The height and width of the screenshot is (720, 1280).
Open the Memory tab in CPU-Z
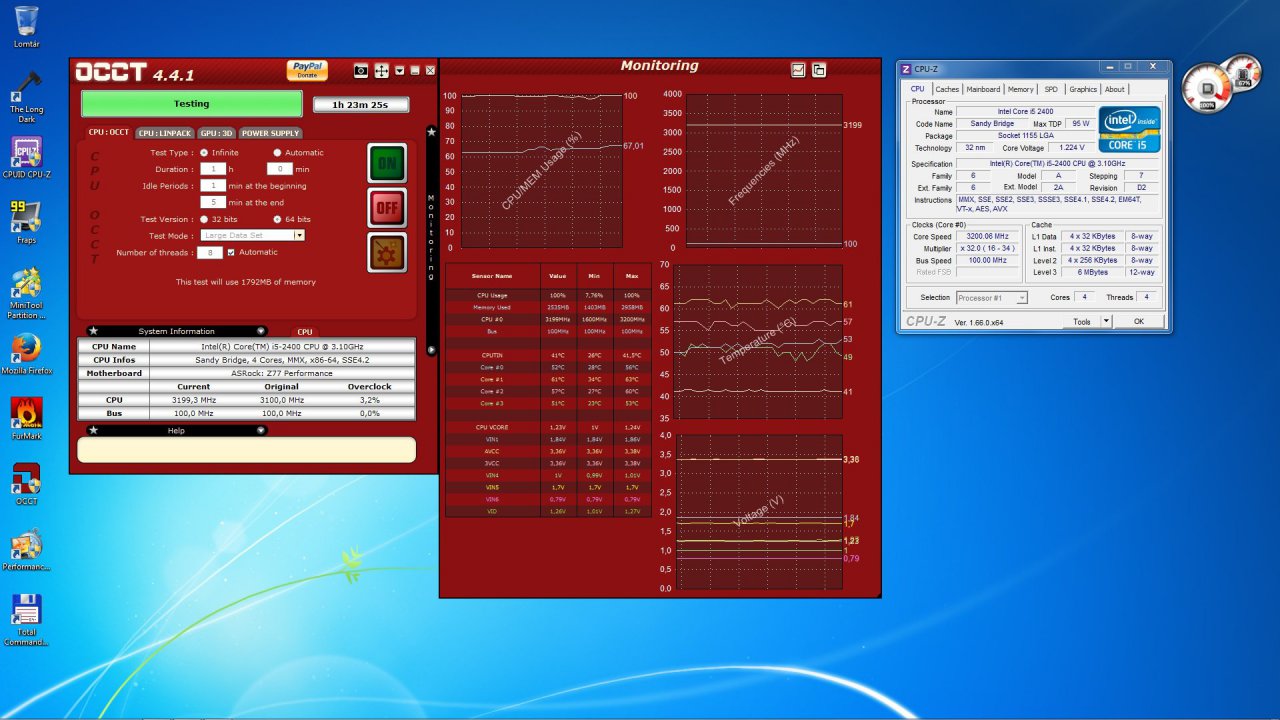(x=1021, y=89)
